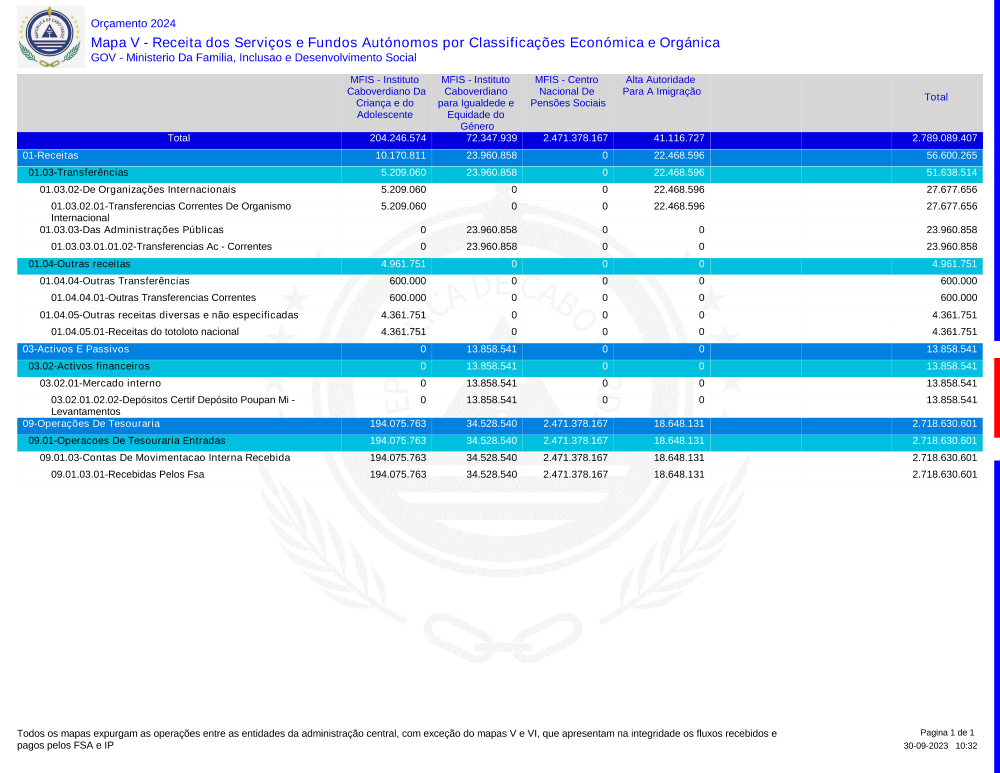1000x773 pixels.
Task: Select the Receitas do totoloto nacional row
Action: [x=145, y=332]
